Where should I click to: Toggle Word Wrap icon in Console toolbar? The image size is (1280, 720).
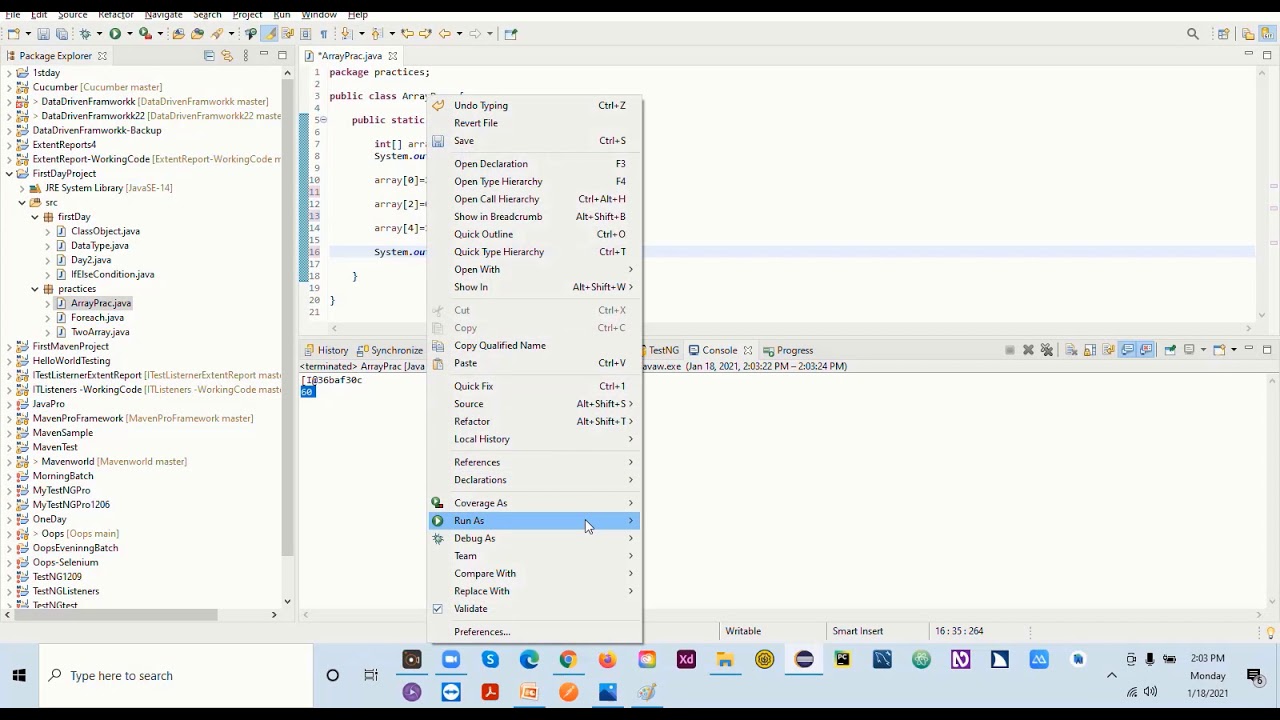[x=1108, y=350]
